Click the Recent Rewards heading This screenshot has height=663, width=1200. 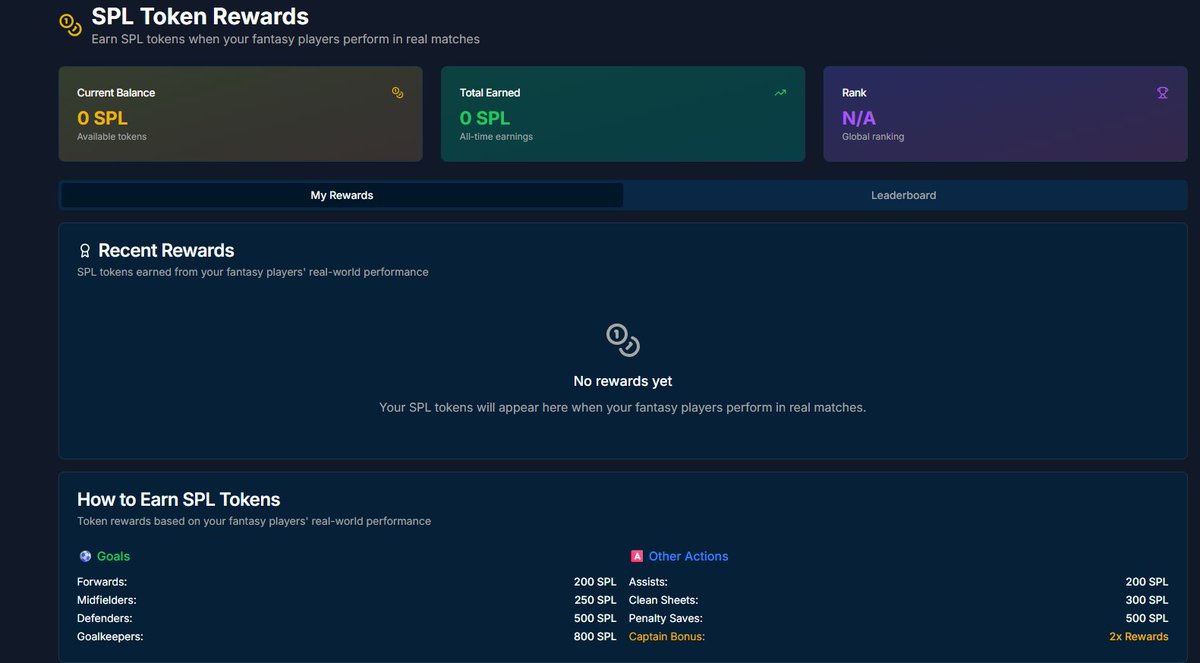click(166, 251)
